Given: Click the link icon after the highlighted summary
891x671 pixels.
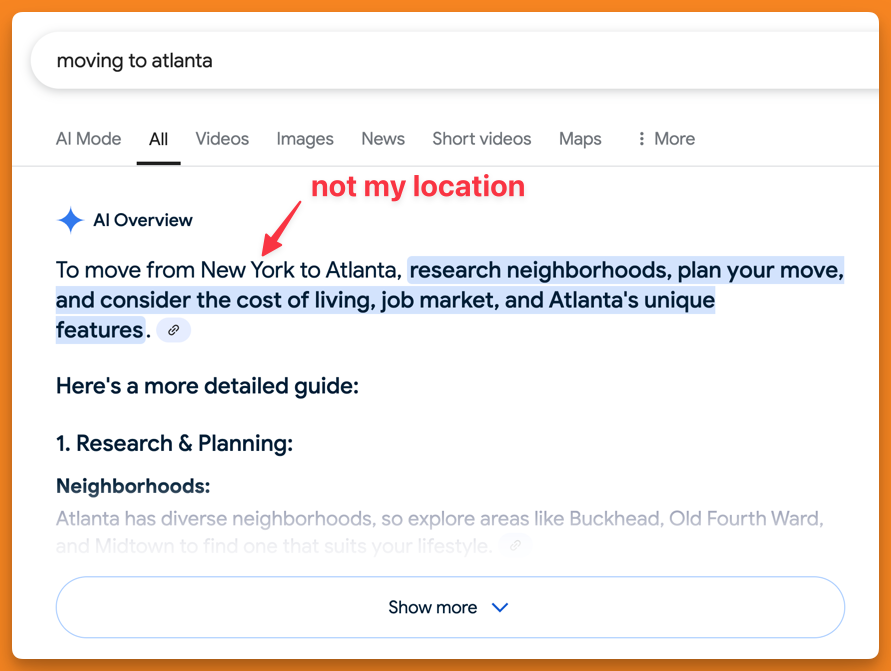Looking at the screenshot, I should tap(173, 330).
